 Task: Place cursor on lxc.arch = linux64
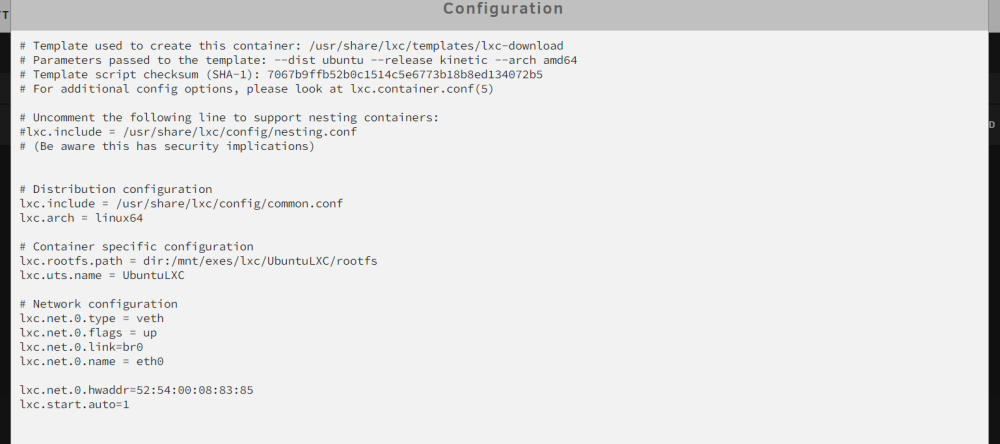pyautogui.click(x=82, y=218)
